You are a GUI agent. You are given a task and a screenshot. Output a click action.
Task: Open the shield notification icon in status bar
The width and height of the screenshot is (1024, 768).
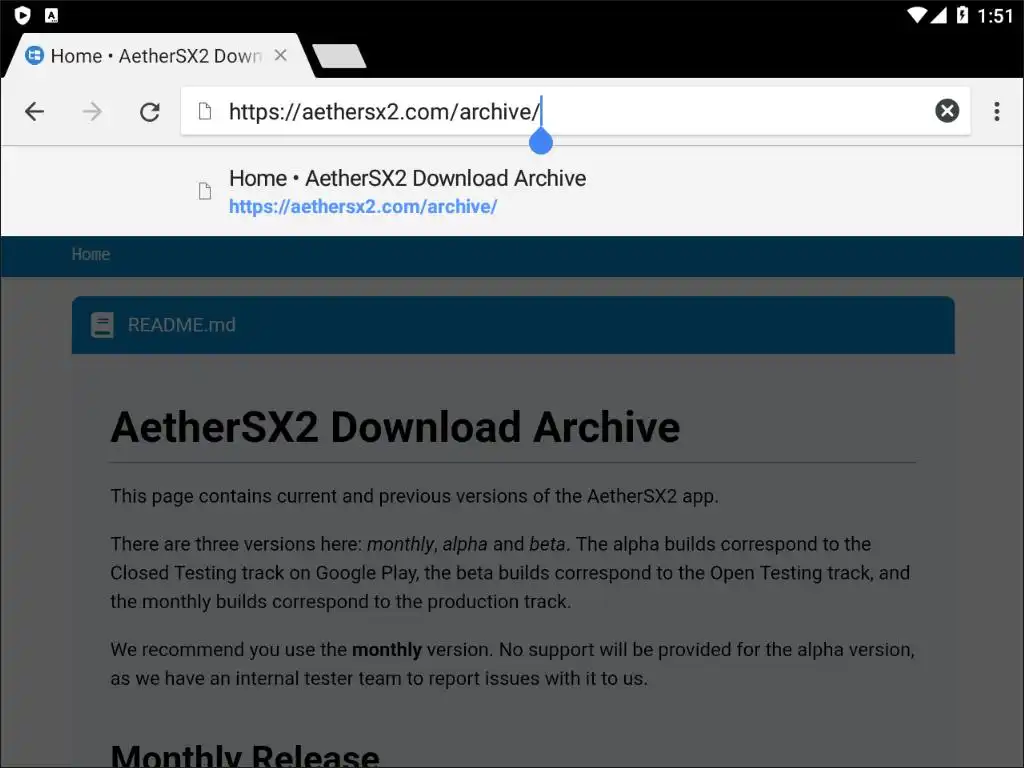[x=22, y=14]
